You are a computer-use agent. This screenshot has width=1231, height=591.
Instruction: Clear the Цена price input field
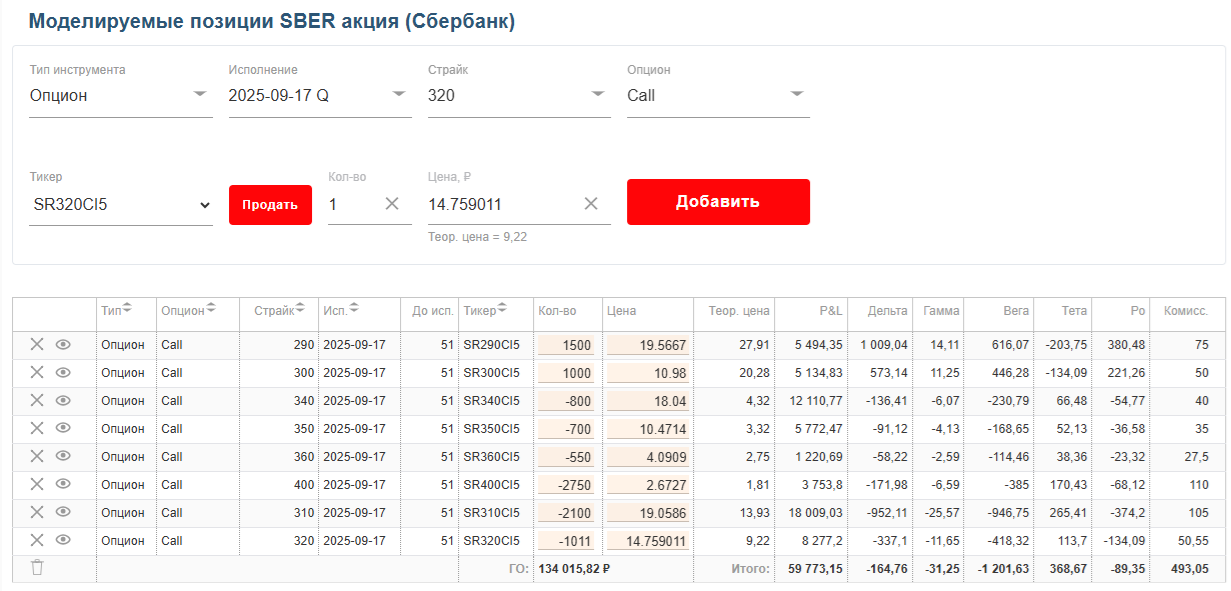pyautogui.click(x=591, y=204)
